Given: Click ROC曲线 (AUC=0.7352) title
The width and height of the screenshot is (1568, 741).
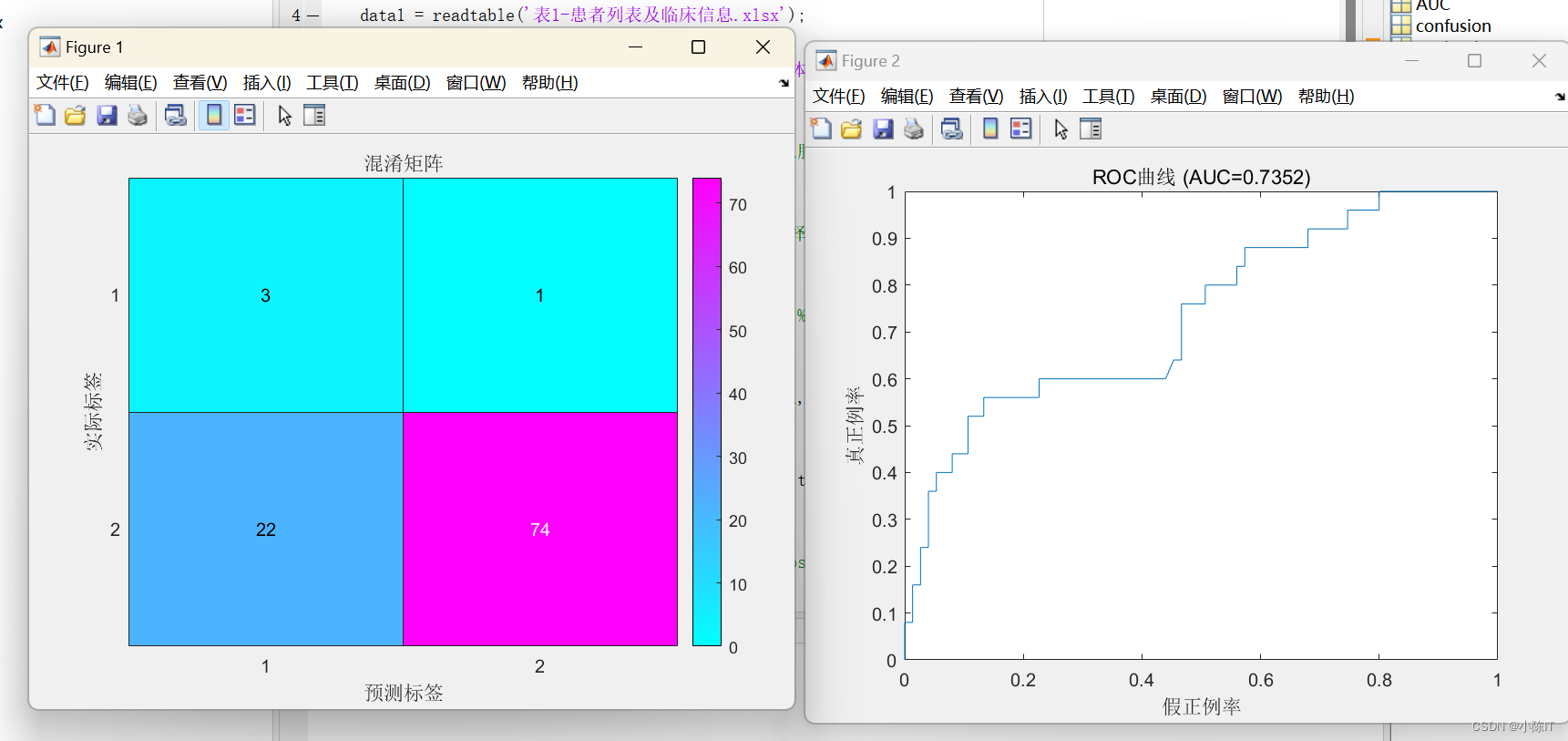Looking at the screenshot, I should coord(1201,177).
